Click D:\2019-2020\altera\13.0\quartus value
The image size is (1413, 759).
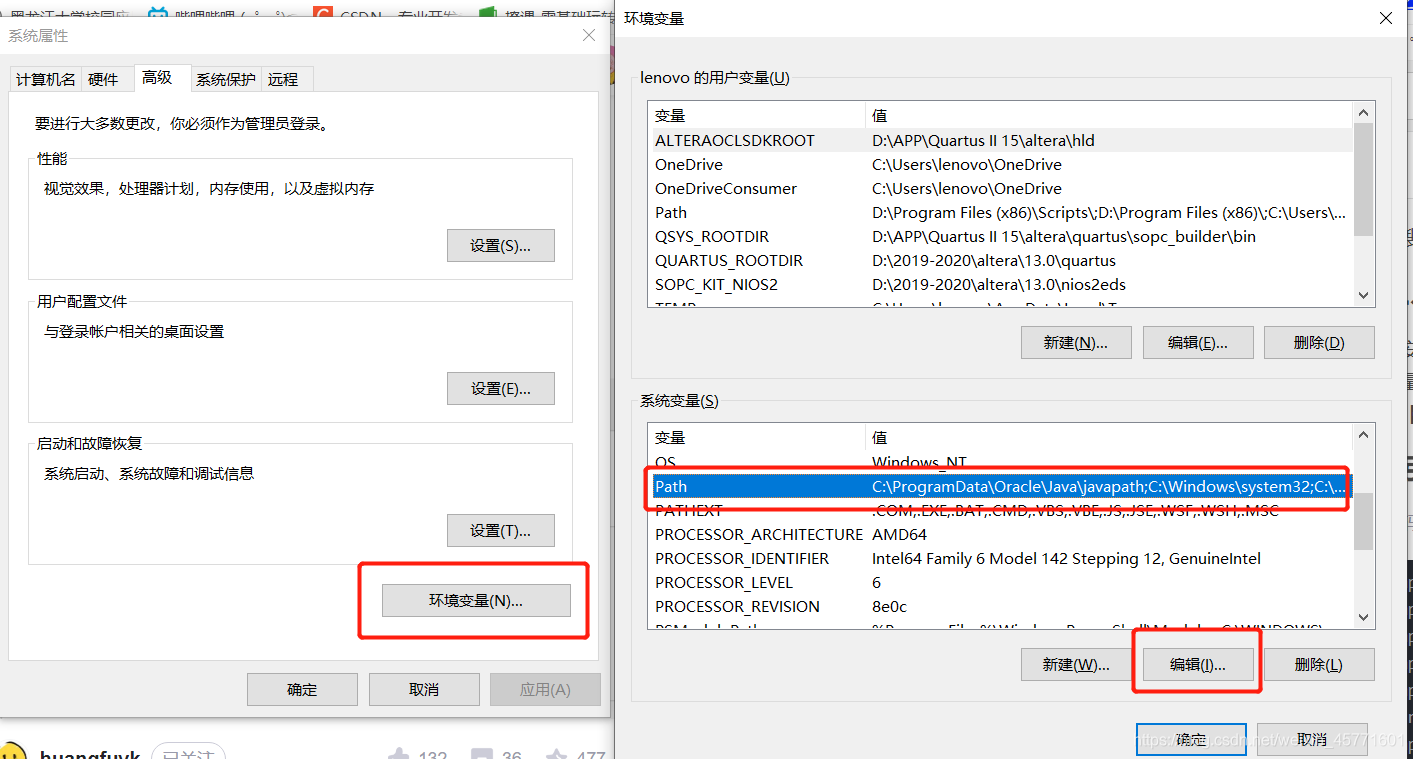click(x=994, y=261)
